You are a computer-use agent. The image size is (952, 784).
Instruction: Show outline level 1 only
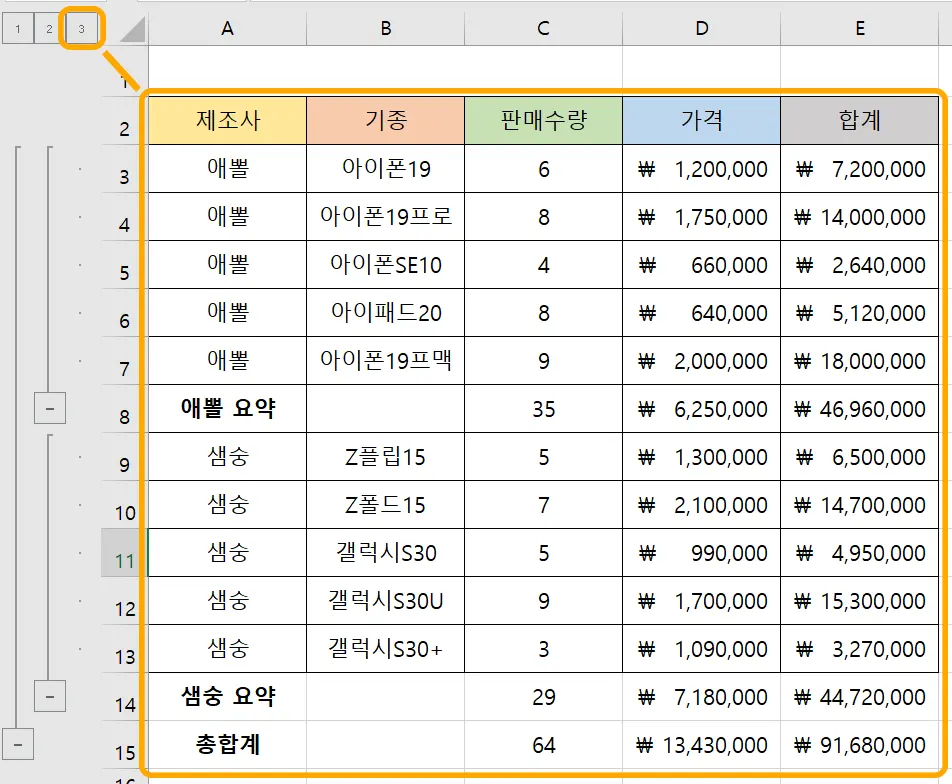coord(18,29)
